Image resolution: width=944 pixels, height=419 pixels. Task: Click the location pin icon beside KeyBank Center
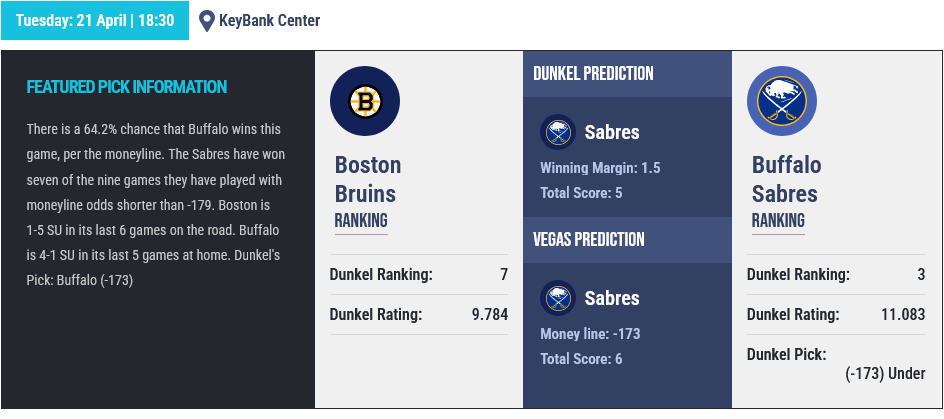[x=207, y=20]
